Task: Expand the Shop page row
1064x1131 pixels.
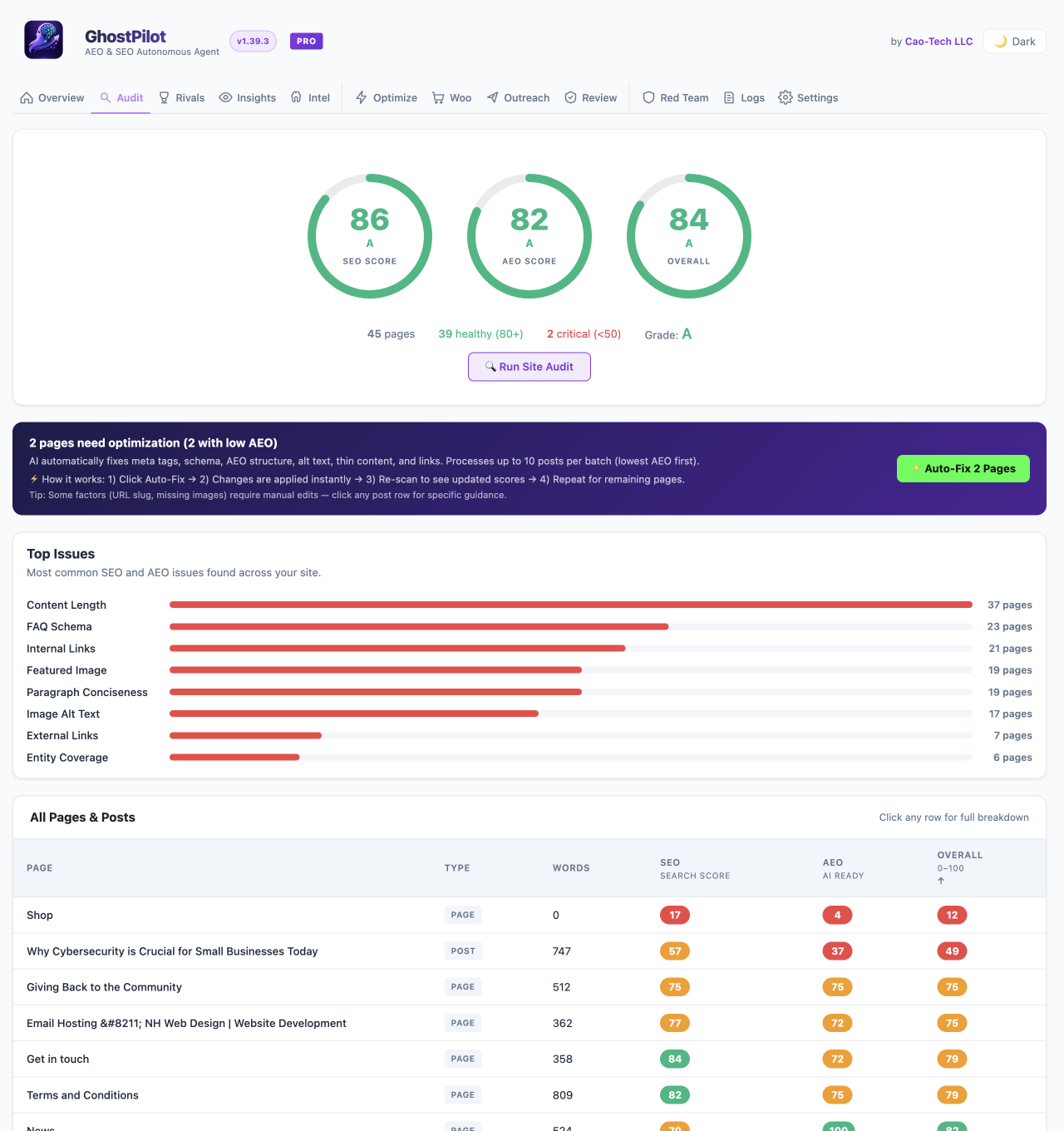Action: pyautogui.click(x=530, y=915)
